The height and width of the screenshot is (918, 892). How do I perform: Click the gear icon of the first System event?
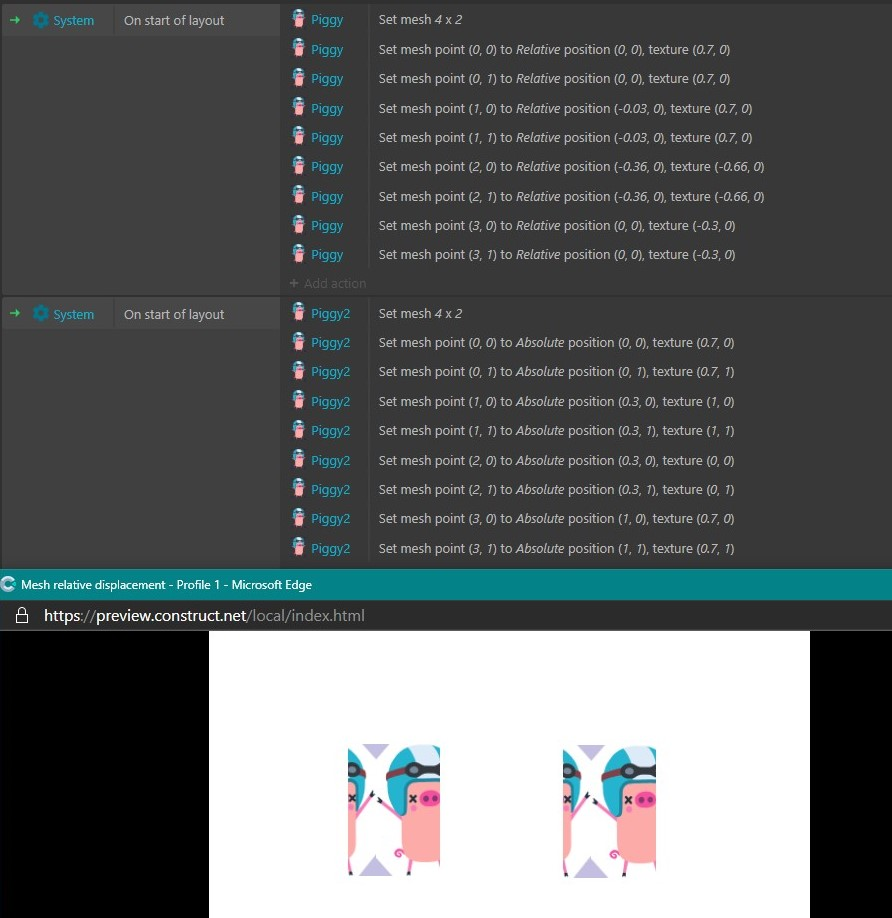(40, 20)
